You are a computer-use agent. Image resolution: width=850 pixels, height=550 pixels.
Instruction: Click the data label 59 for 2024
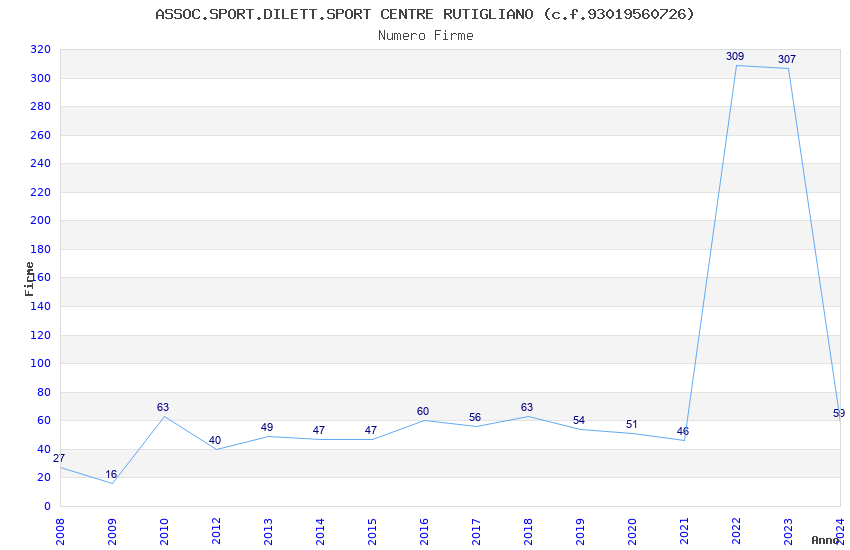pyautogui.click(x=839, y=413)
